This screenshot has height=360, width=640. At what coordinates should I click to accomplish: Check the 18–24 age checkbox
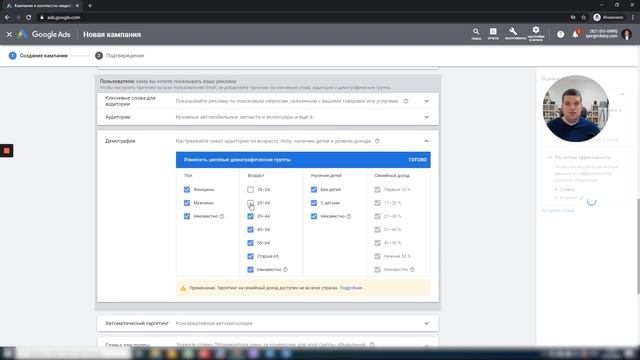pos(250,190)
